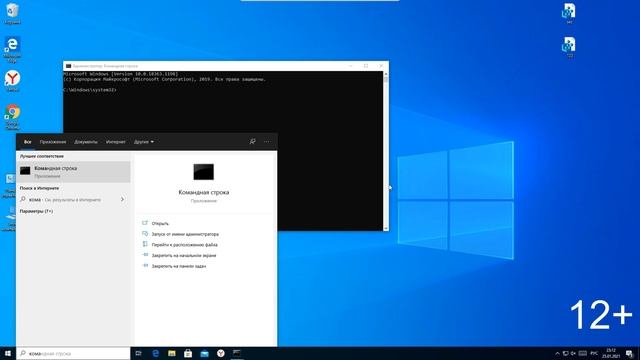Select the Документы search tab

pyautogui.click(x=86, y=142)
